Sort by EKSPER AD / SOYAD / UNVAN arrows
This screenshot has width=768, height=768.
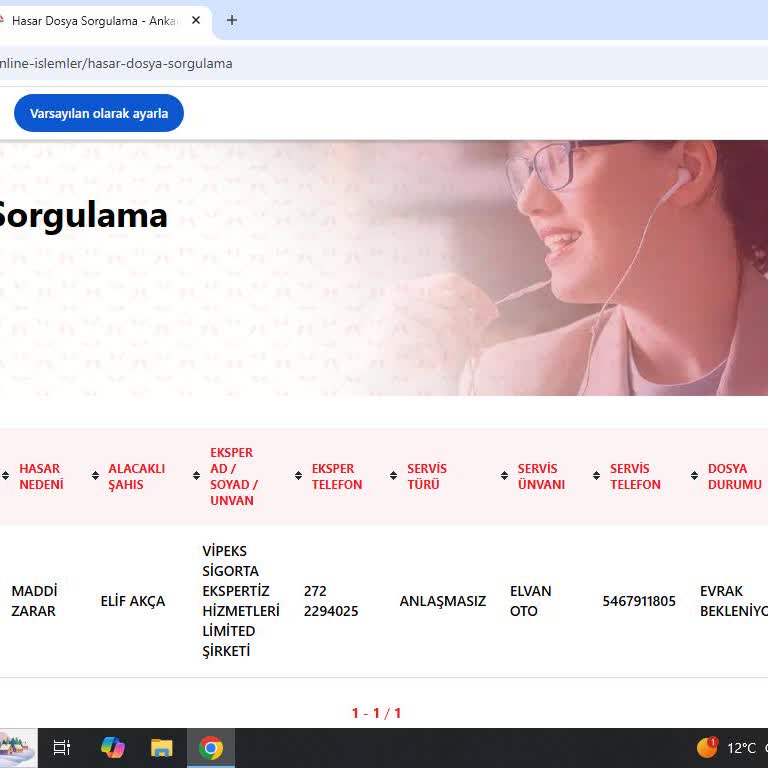(x=196, y=476)
